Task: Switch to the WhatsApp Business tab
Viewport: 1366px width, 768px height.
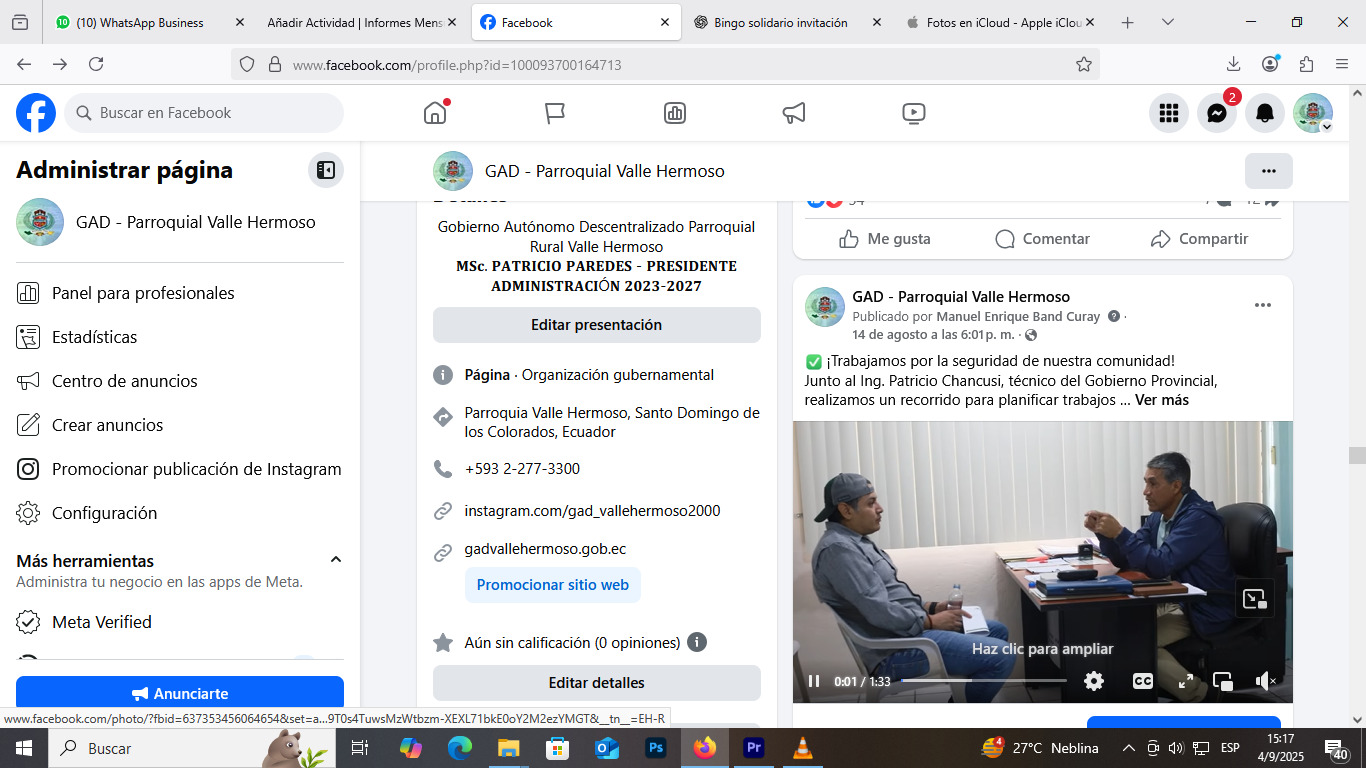Action: 140,22
